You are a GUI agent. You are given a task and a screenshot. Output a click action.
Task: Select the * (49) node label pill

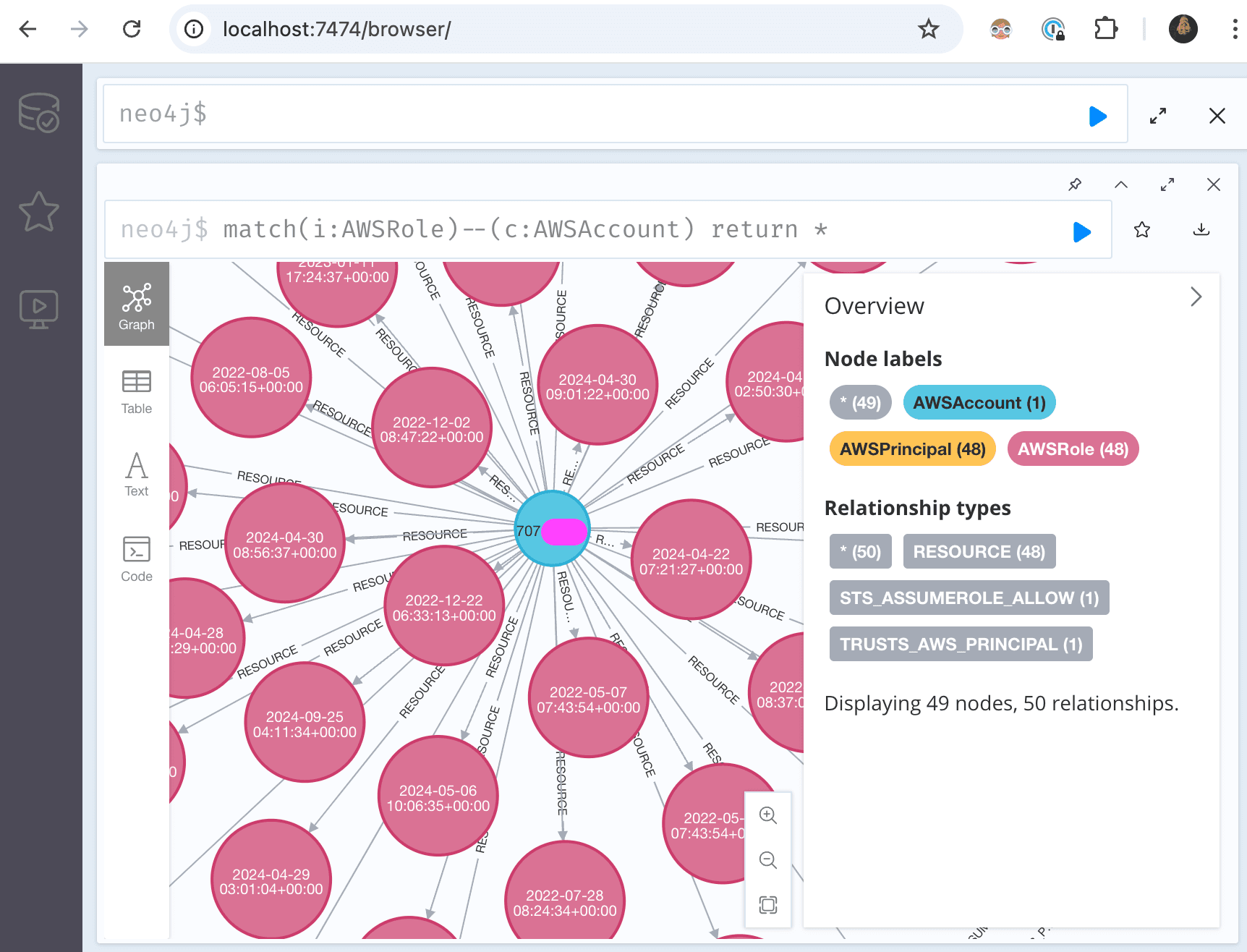pyautogui.click(x=861, y=402)
